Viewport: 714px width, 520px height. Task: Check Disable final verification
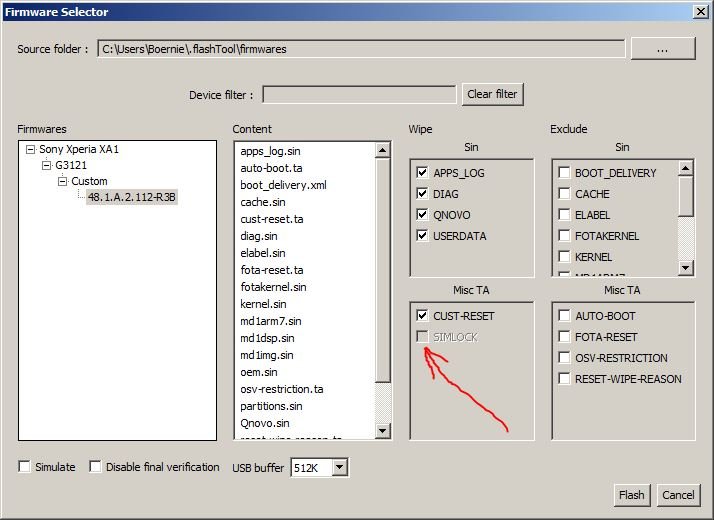coord(95,466)
